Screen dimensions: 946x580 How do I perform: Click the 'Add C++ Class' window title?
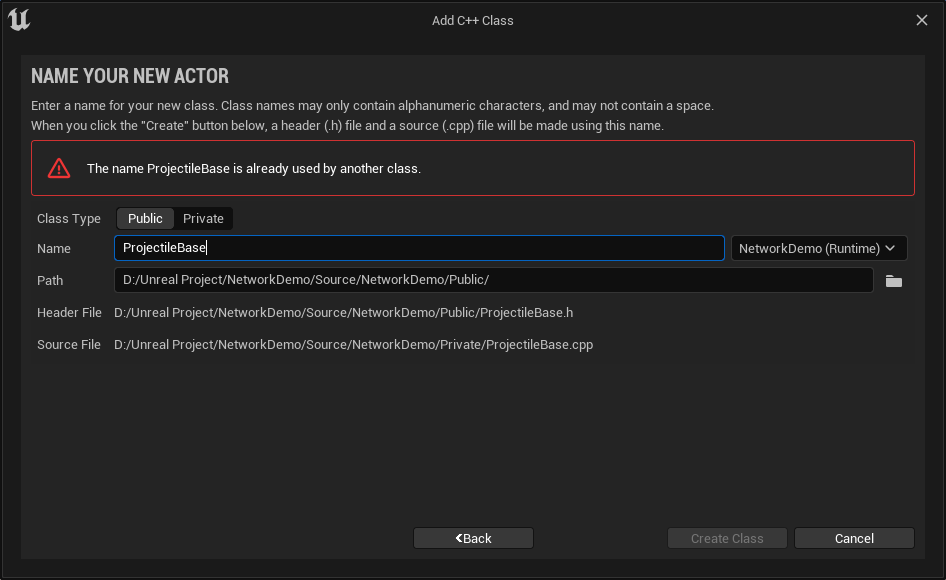(x=472, y=21)
